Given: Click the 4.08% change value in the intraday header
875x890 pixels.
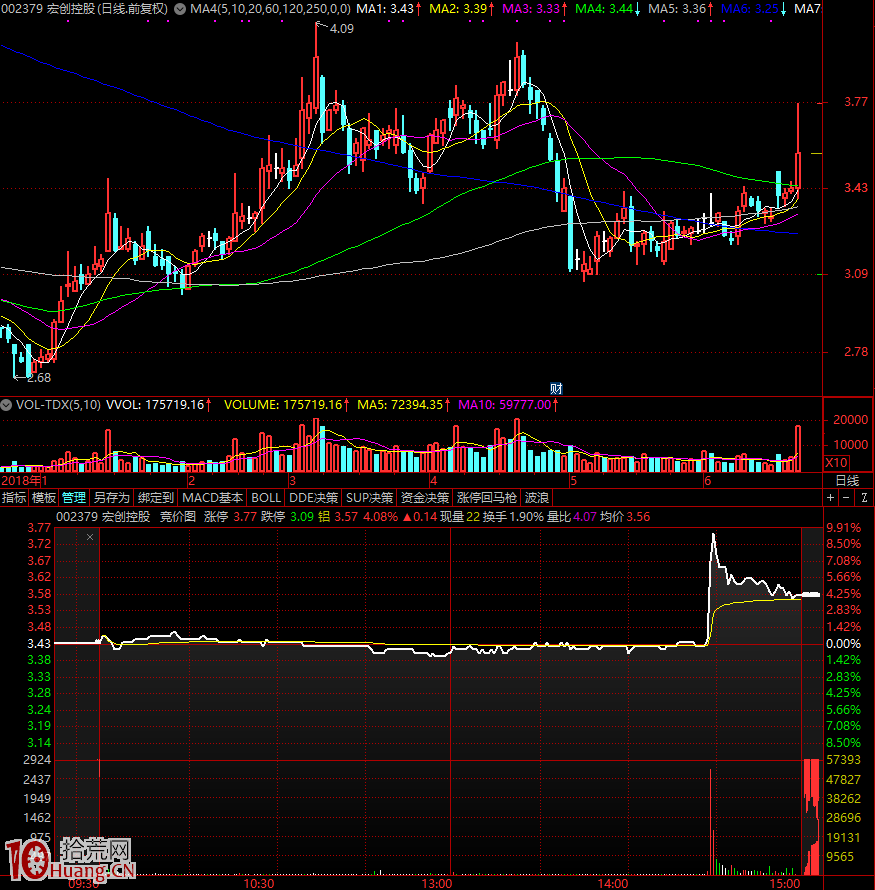Looking at the screenshot, I should 381,517.
